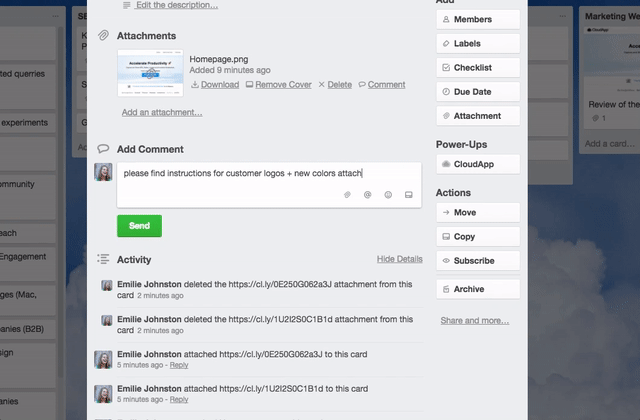640x420 pixels.
Task: Launch the CloudApp power-up
Action: point(477,164)
